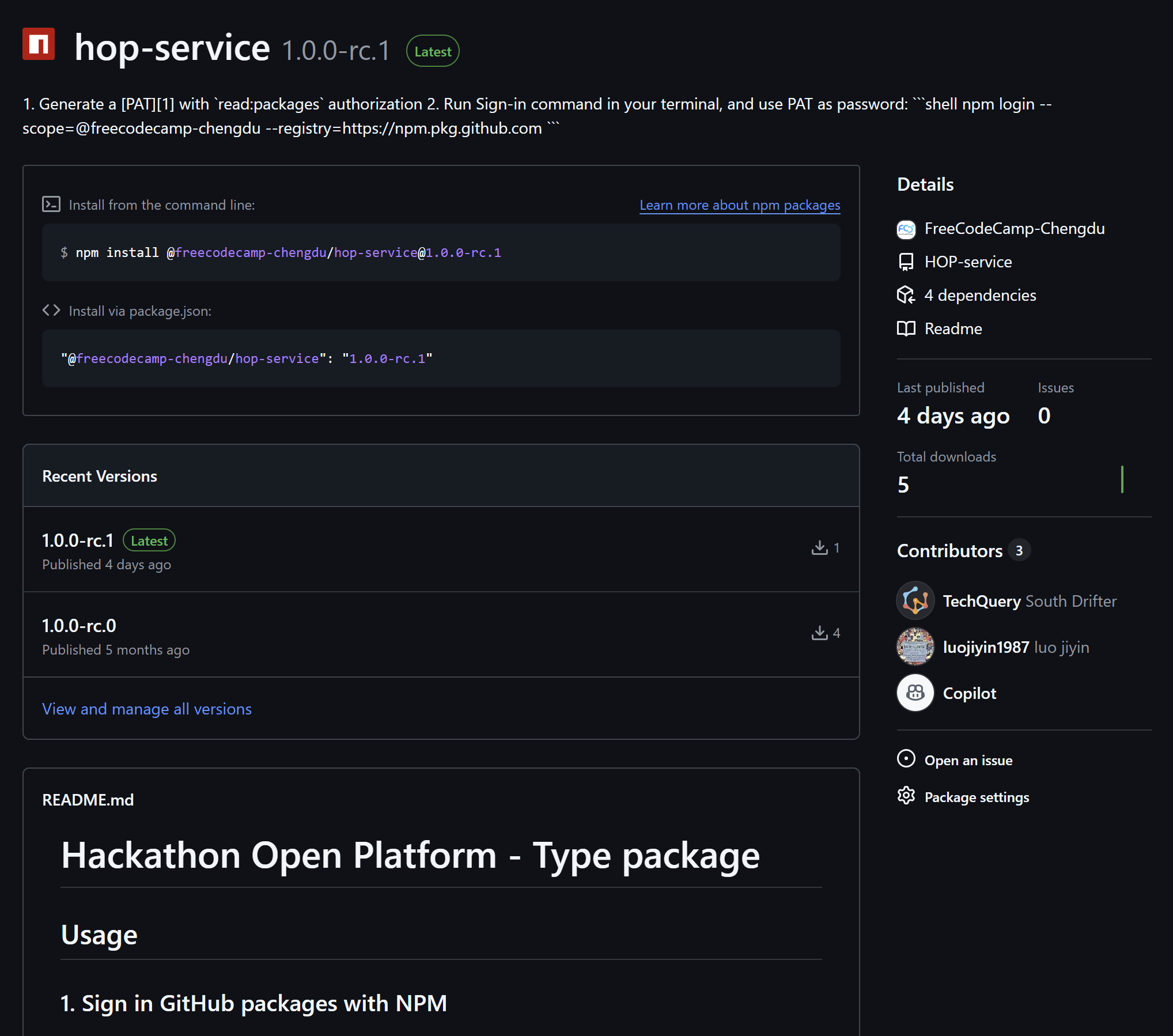
Task: Open Learn more about npm packages link
Action: [740, 205]
